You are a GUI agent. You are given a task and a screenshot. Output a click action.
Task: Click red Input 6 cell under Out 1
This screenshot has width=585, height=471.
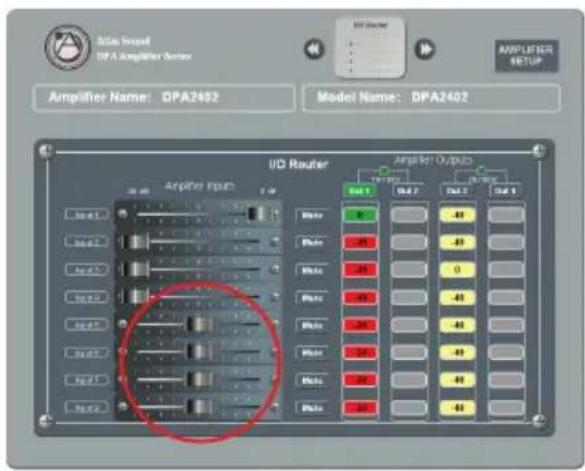click(x=360, y=353)
